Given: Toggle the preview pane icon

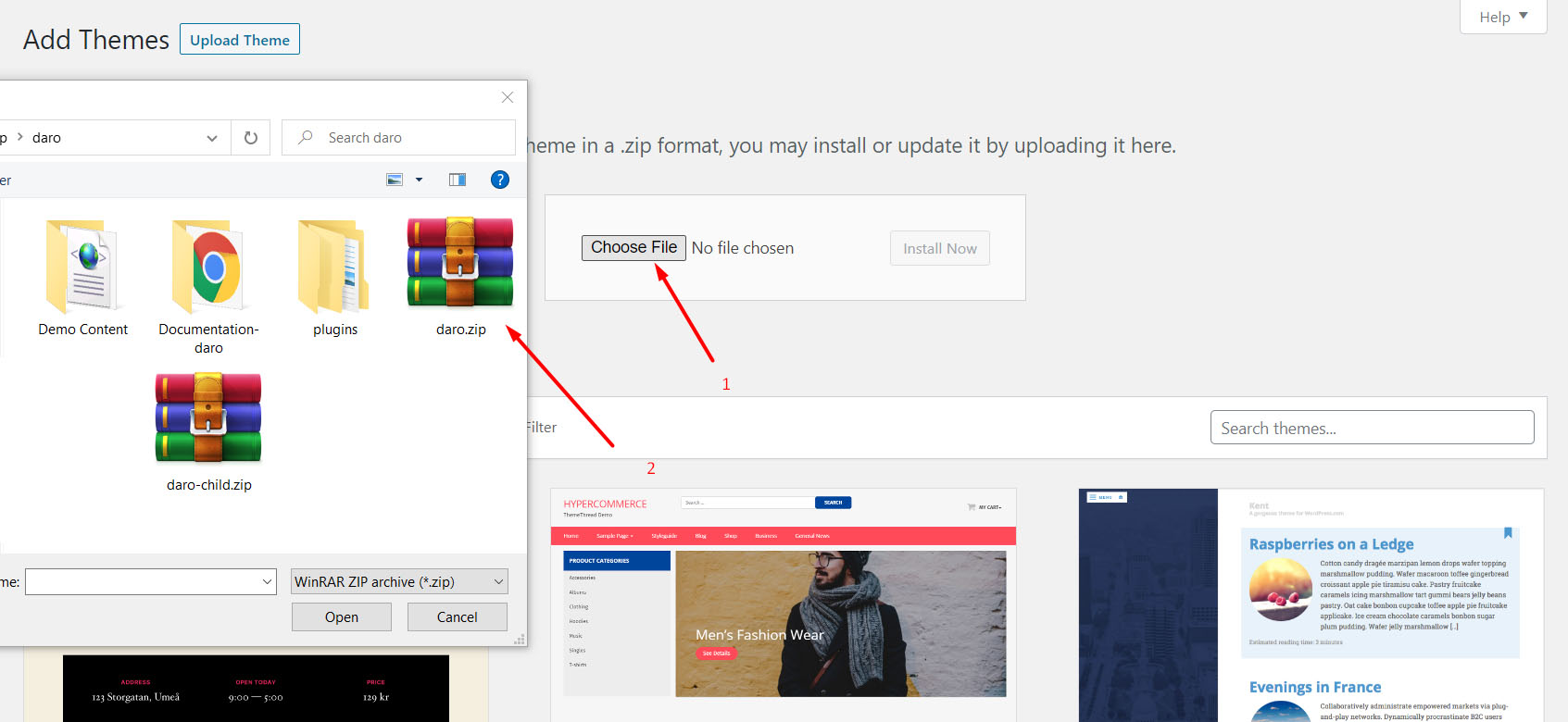Looking at the screenshot, I should pyautogui.click(x=458, y=180).
